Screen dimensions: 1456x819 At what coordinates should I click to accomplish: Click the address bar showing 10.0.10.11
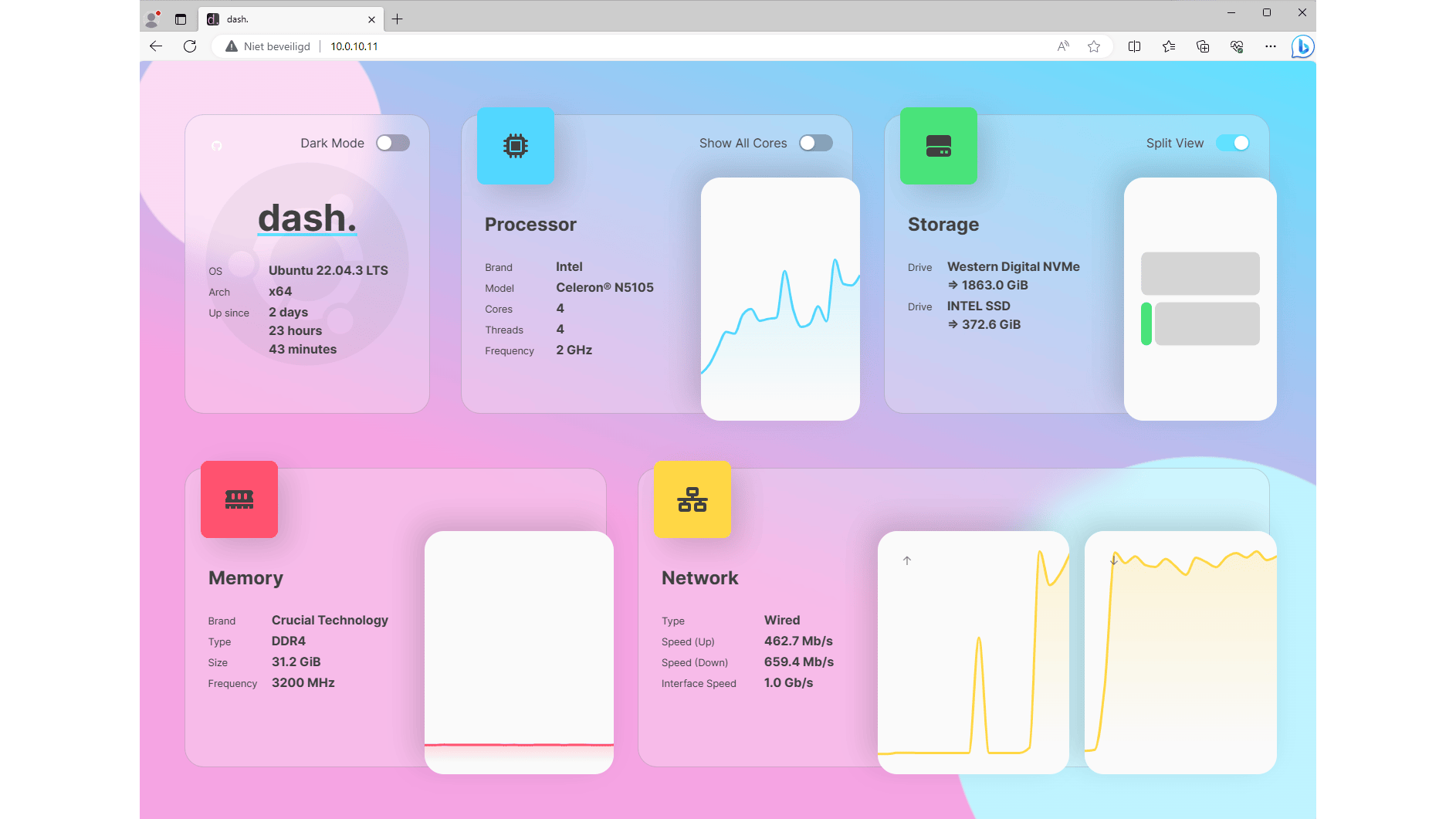(x=354, y=46)
